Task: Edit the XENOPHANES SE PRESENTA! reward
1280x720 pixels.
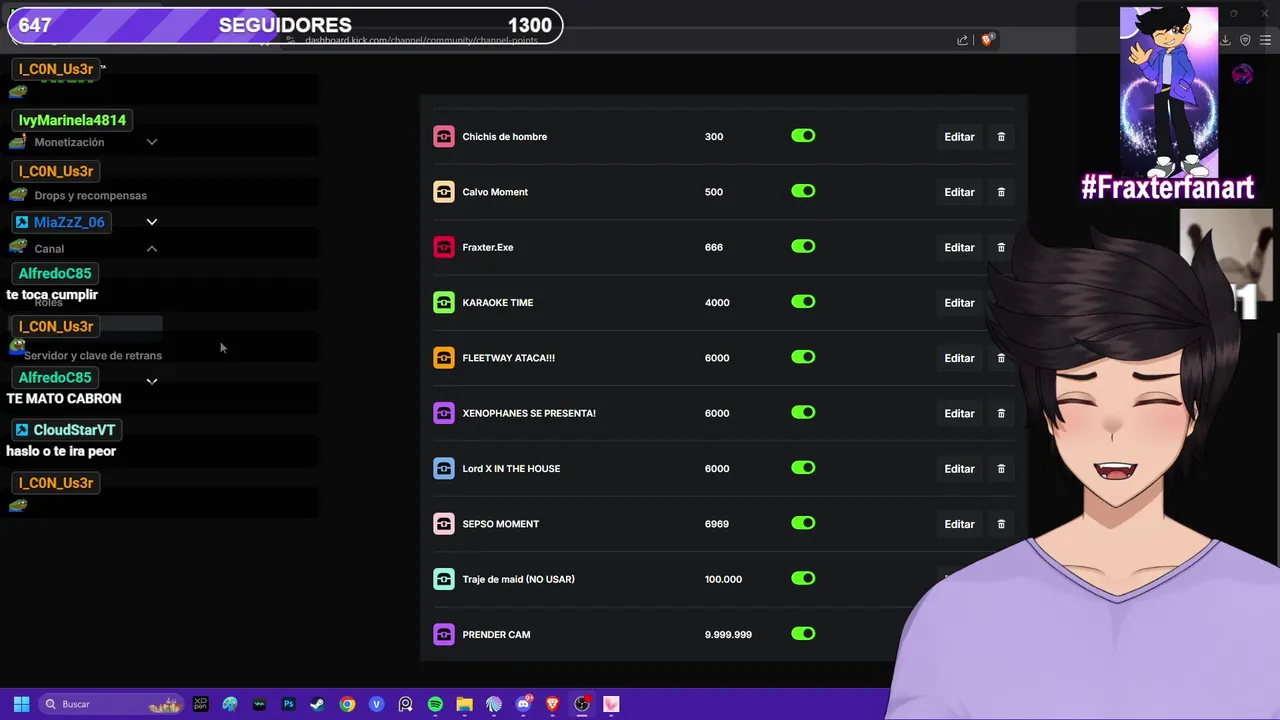Action: click(959, 413)
